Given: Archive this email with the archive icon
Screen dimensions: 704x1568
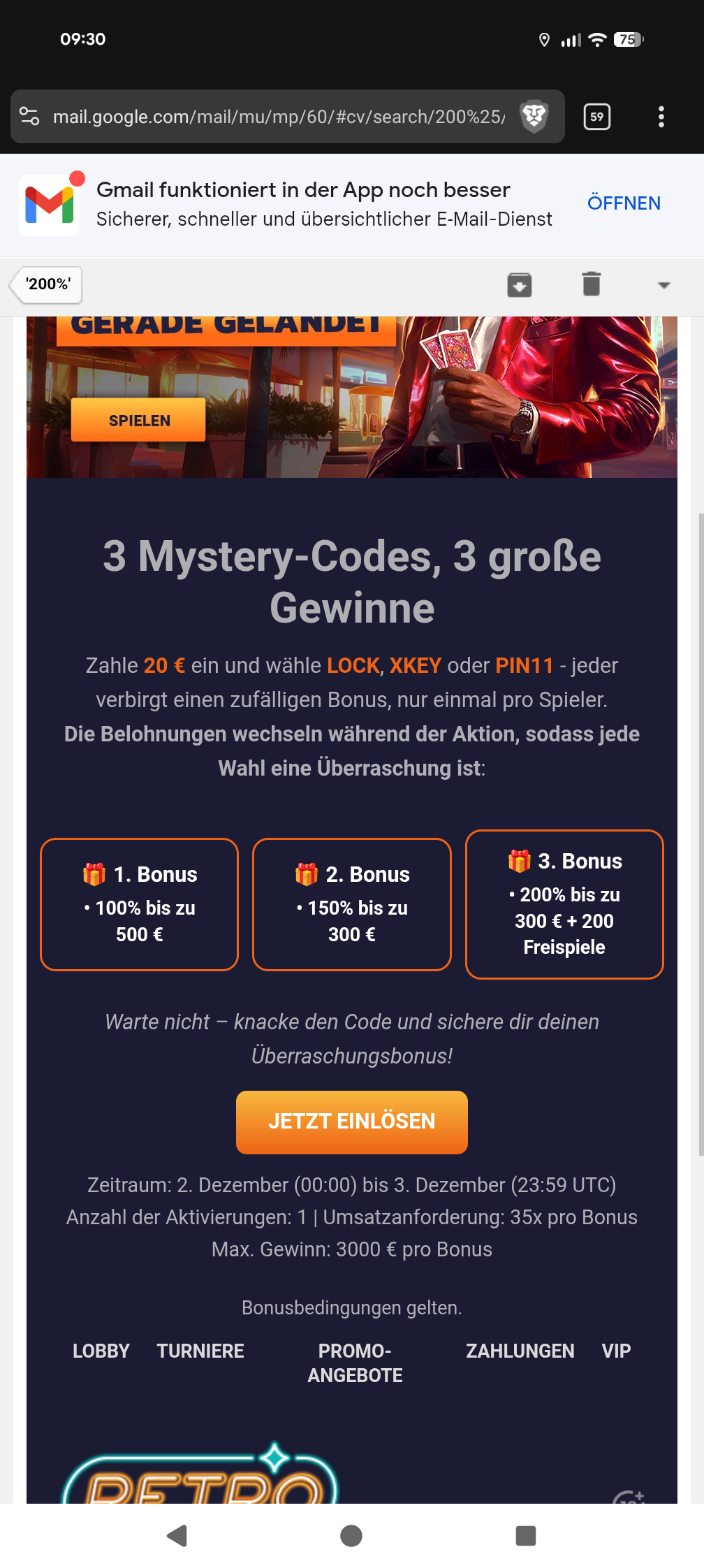Looking at the screenshot, I should point(520,284).
